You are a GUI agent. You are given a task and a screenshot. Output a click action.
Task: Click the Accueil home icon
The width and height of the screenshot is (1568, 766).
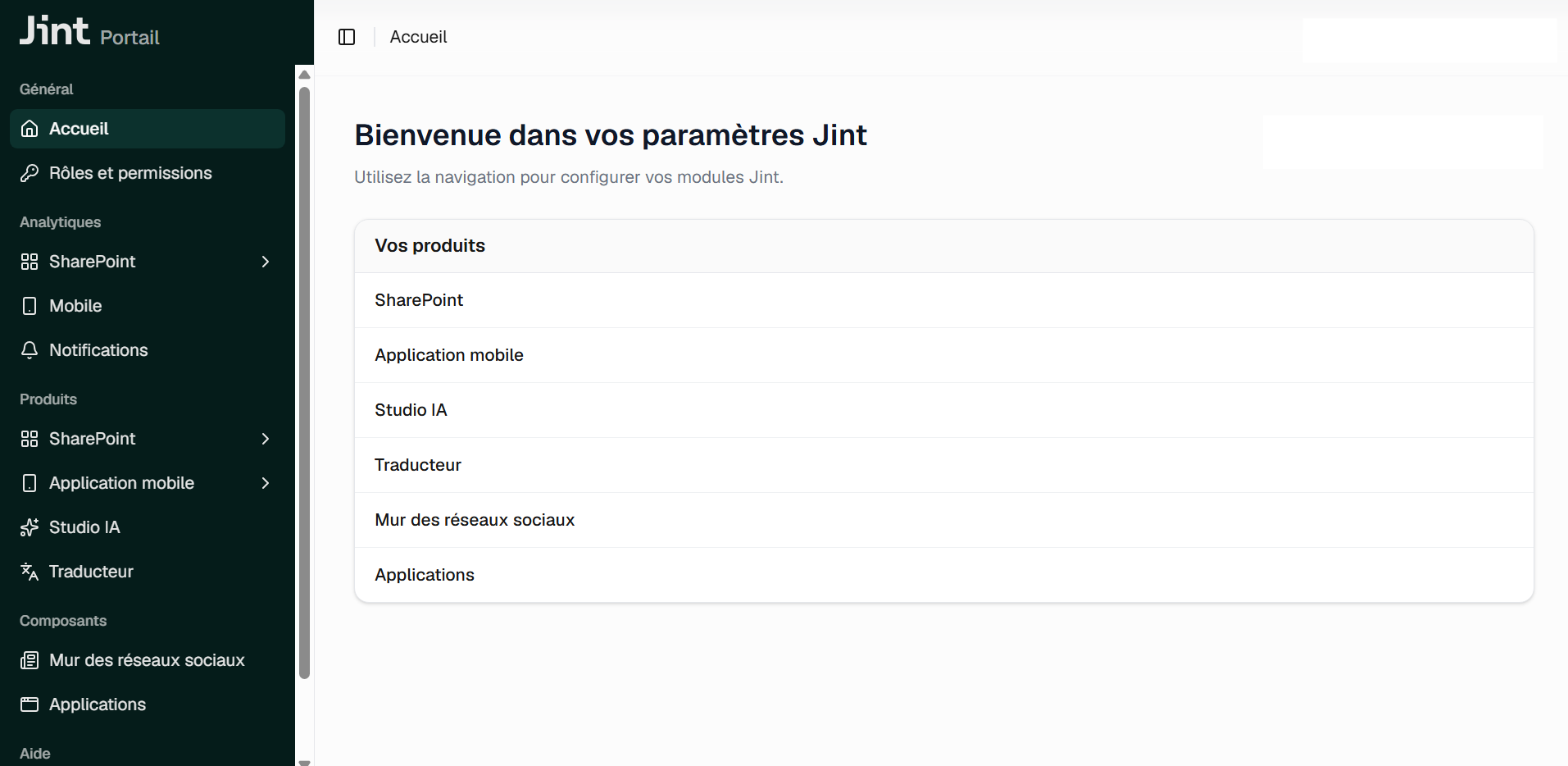(30, 129)
